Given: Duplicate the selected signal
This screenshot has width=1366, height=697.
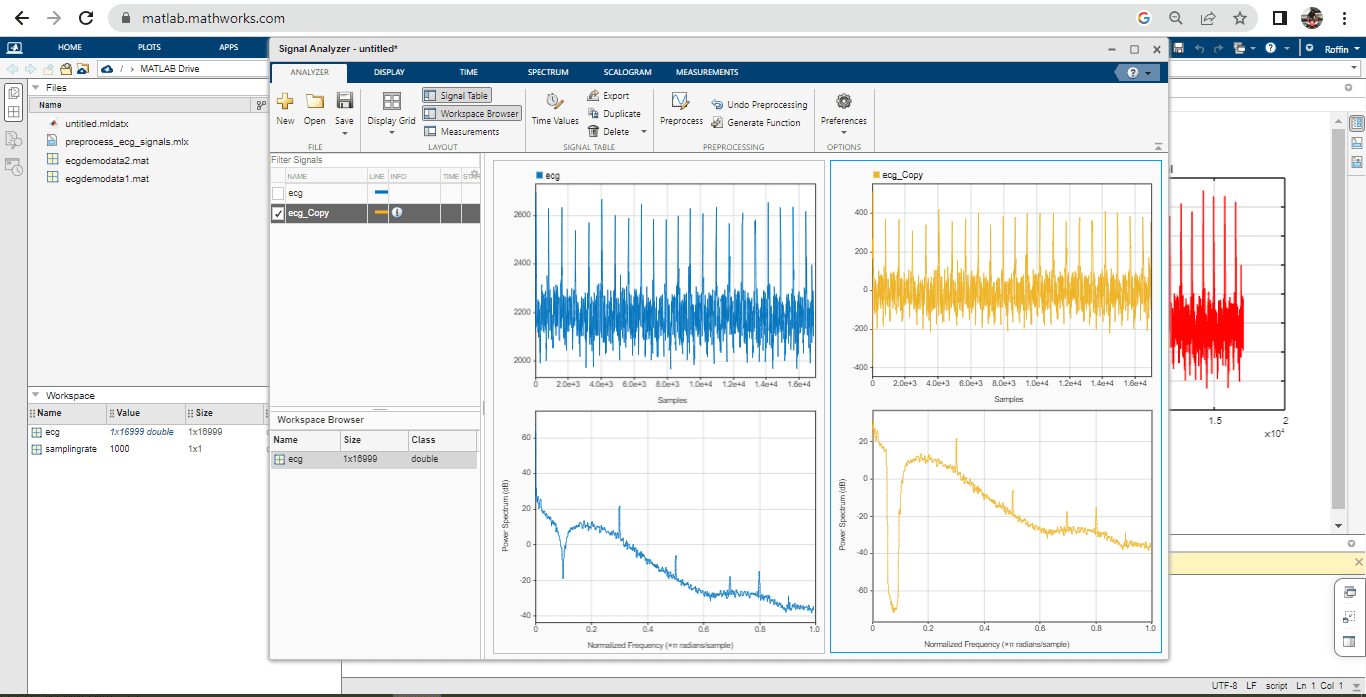Looking at the screenshot, I should [x=613, y=113].
